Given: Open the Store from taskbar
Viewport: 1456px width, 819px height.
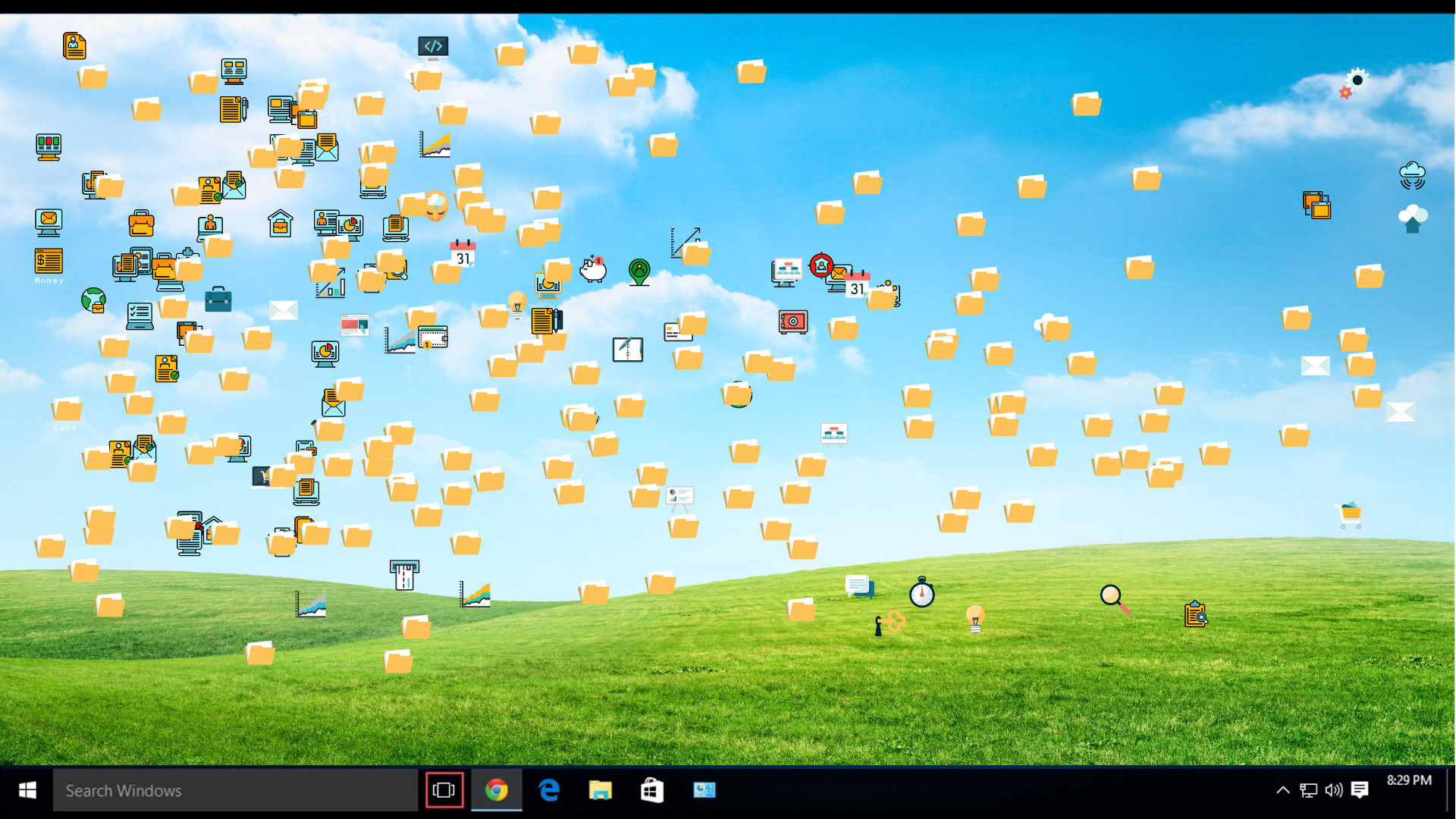Looking at the screenshot, I should [652, 790].
